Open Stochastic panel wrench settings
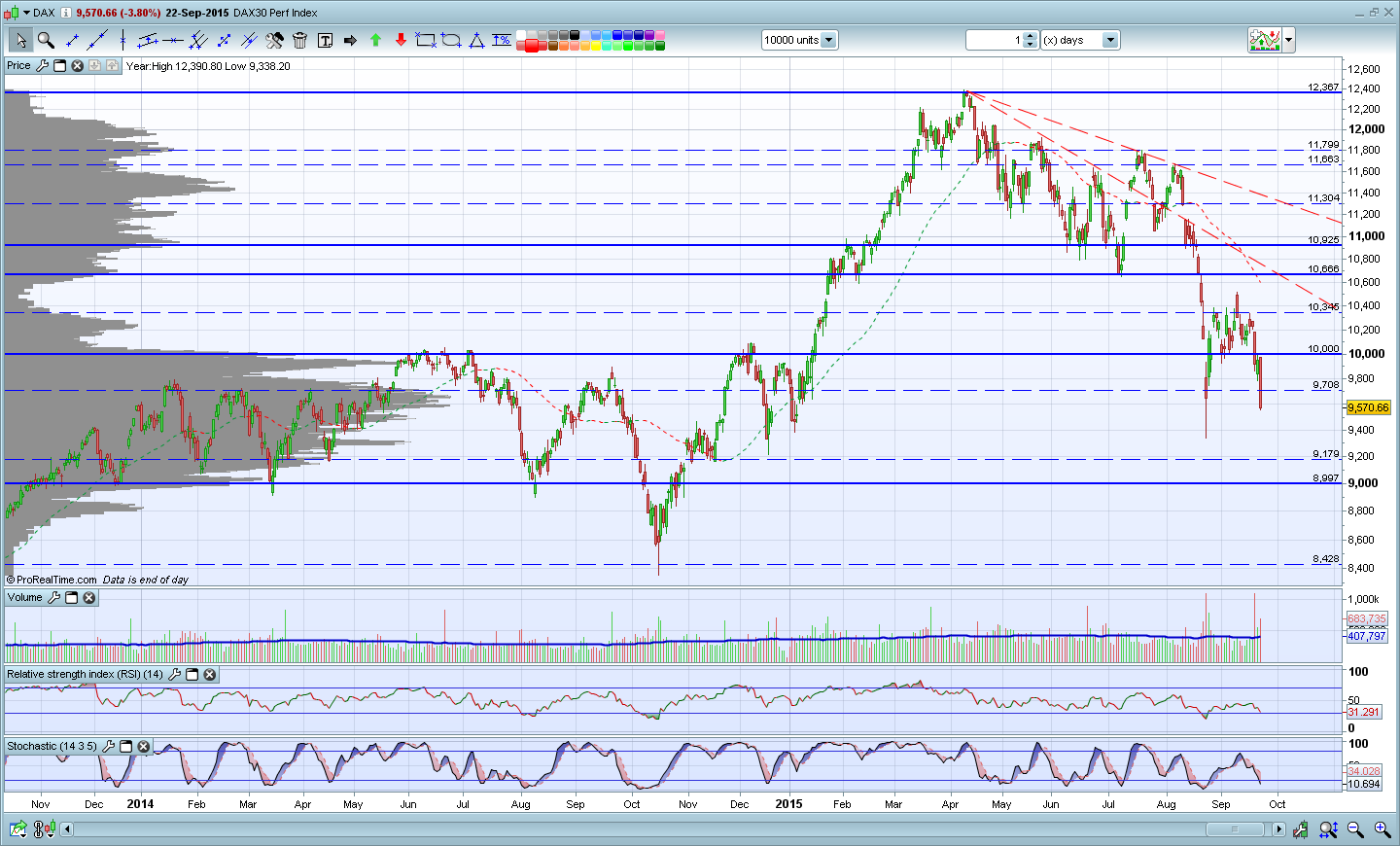The image size is (1400, 846). click(108, 746)
